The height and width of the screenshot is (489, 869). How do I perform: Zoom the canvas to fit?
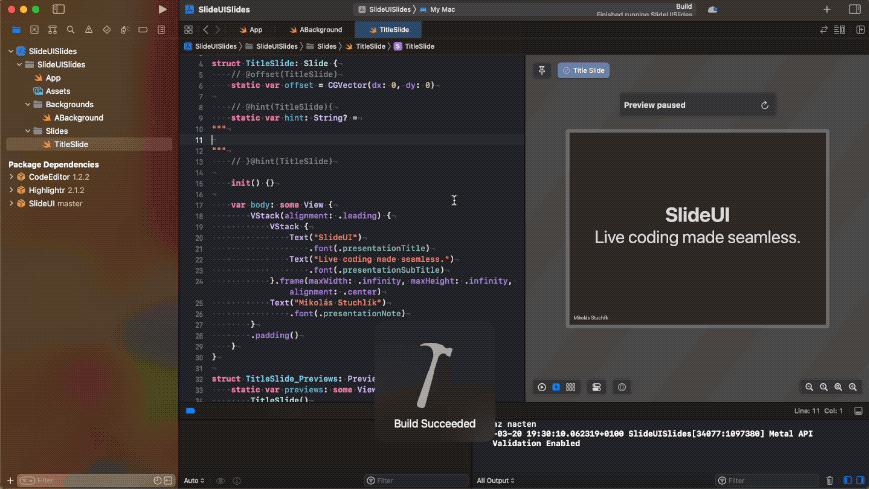(838, 388)
